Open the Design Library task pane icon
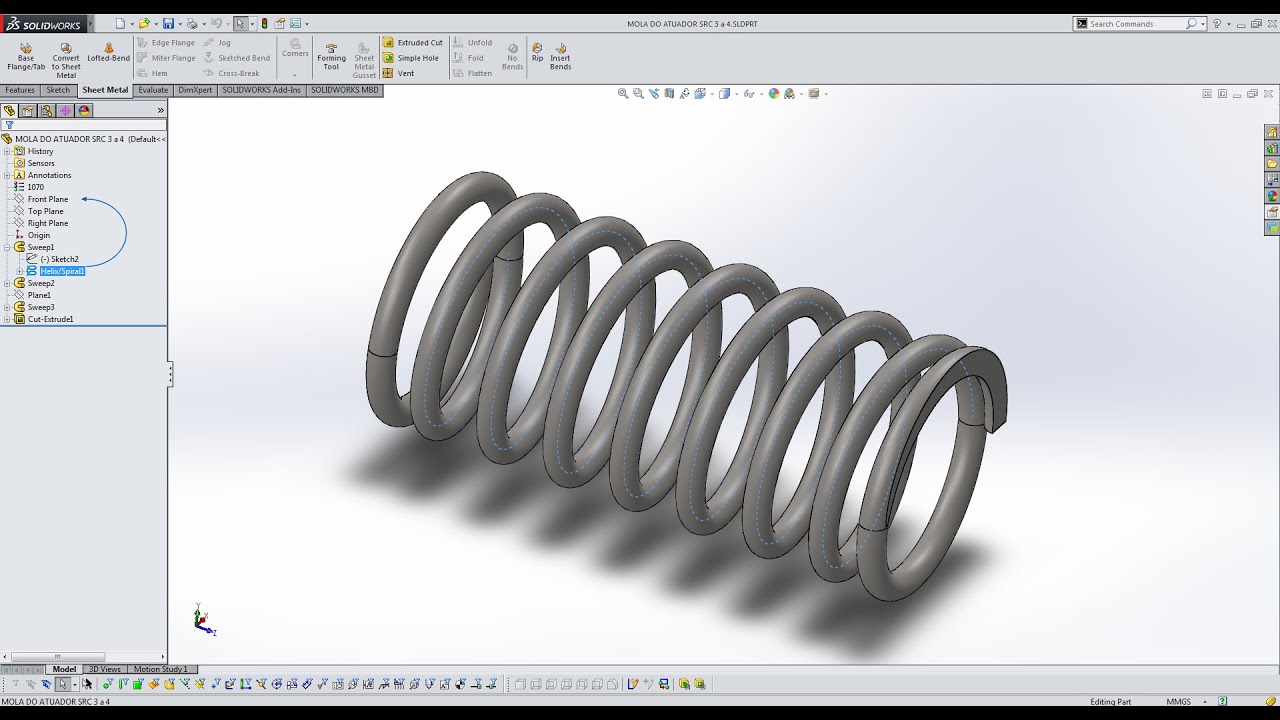 pyautogui.click(x=1272, y=148)
